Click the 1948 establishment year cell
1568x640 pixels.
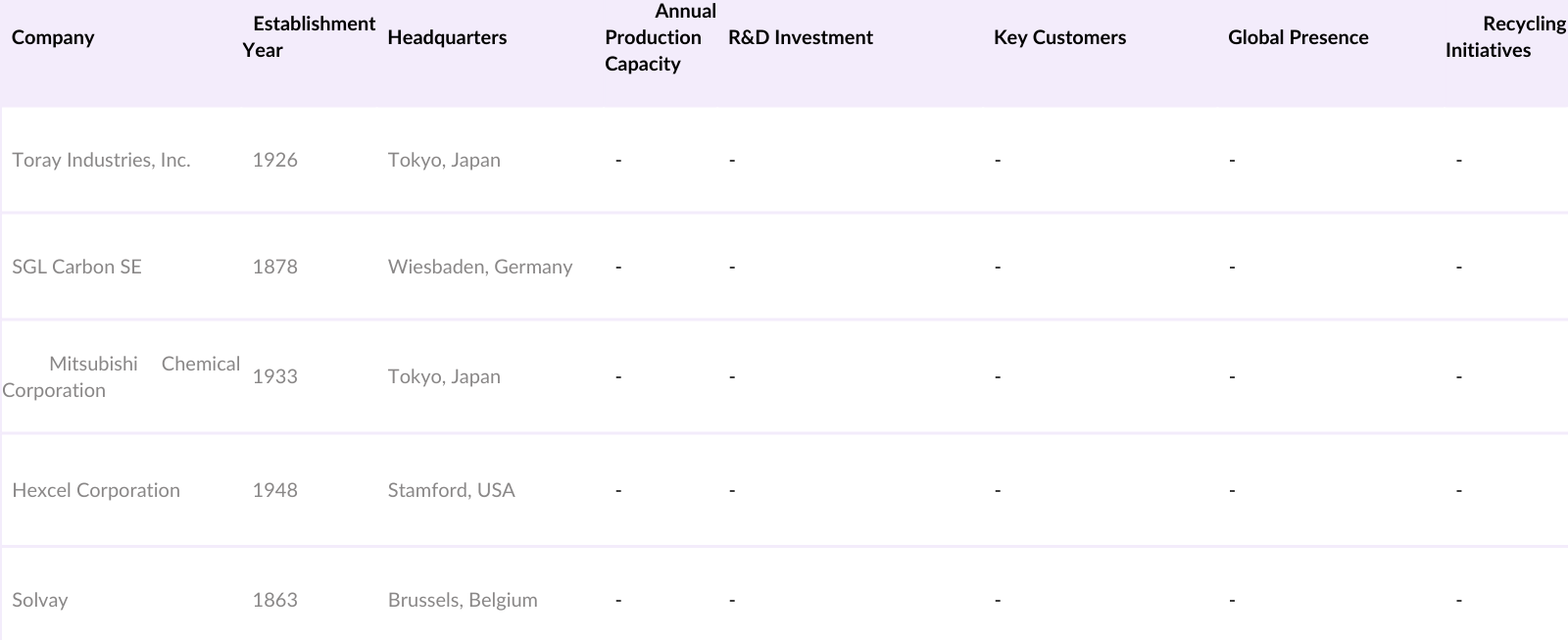click(274, 490)
